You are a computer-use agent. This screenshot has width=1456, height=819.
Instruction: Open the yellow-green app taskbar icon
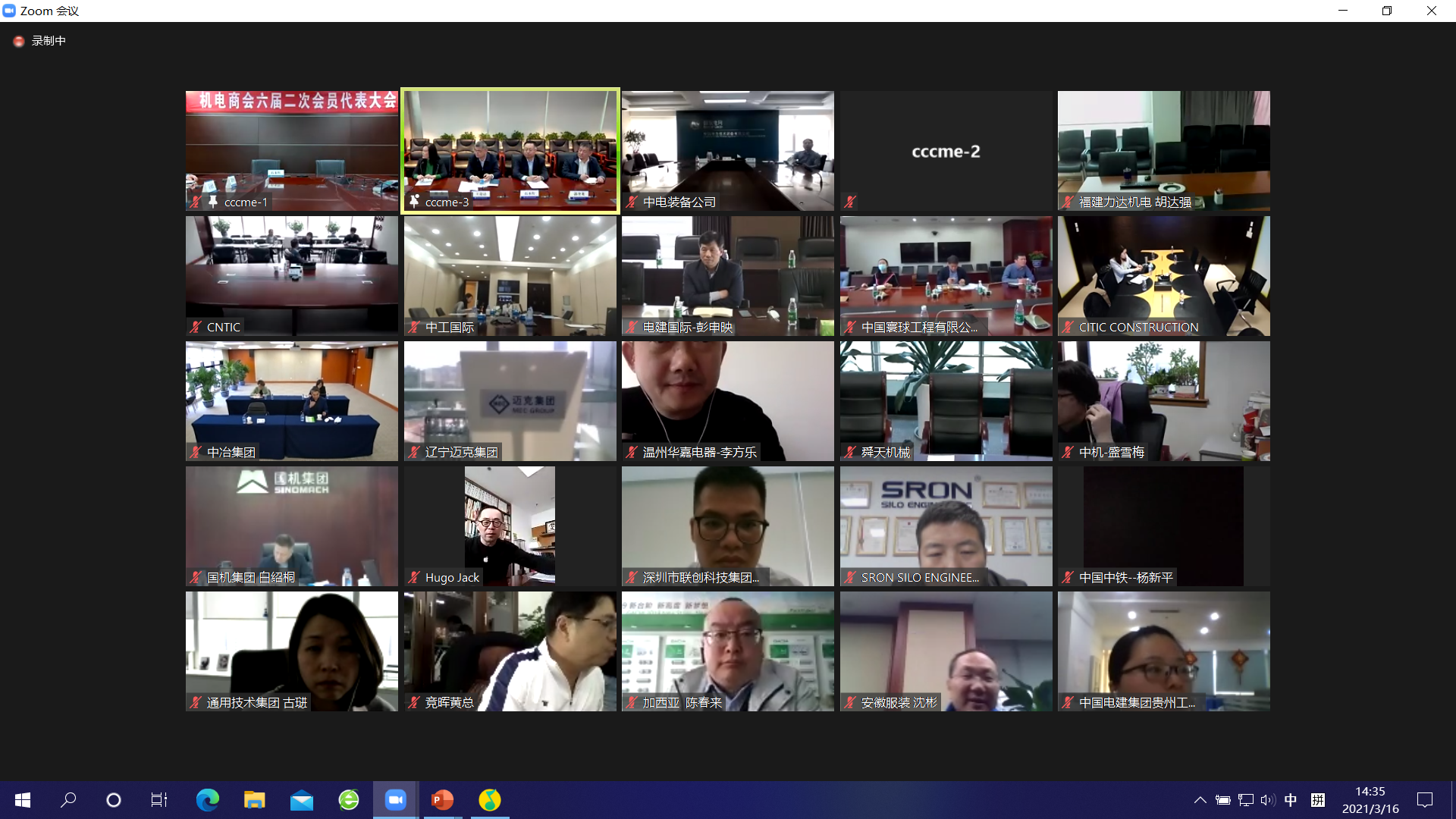tap(490, 800)
